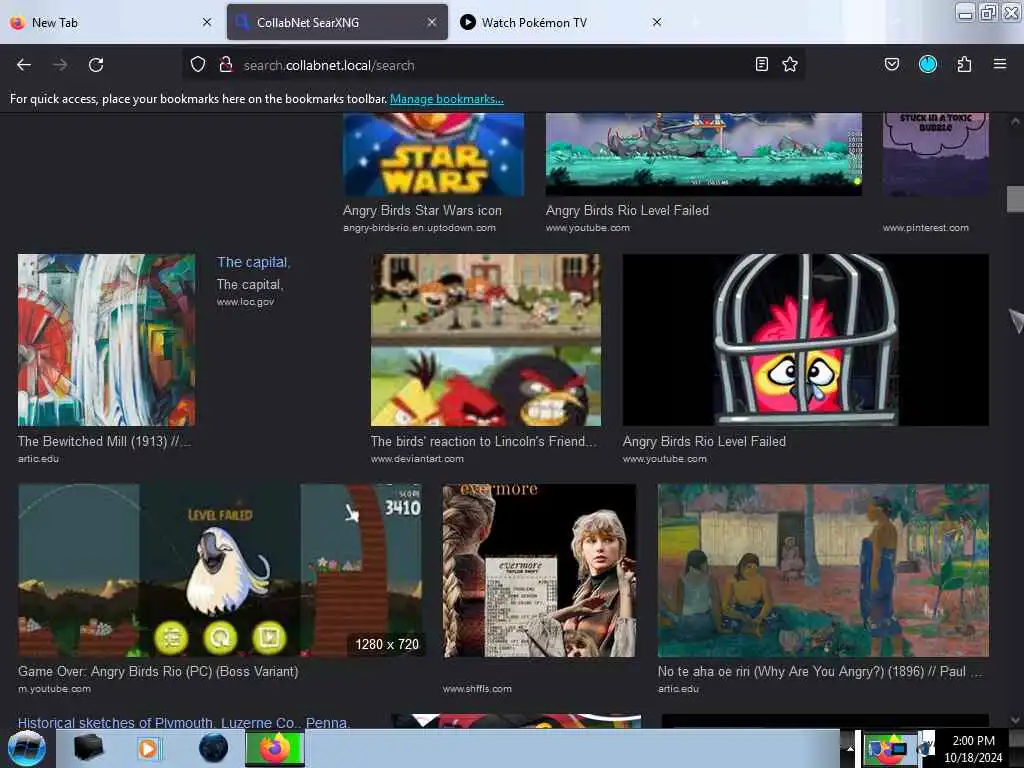Bookmark this page with the star icon
The height and width of the screenshot is (768, 1024).
[x=790, y=64]
